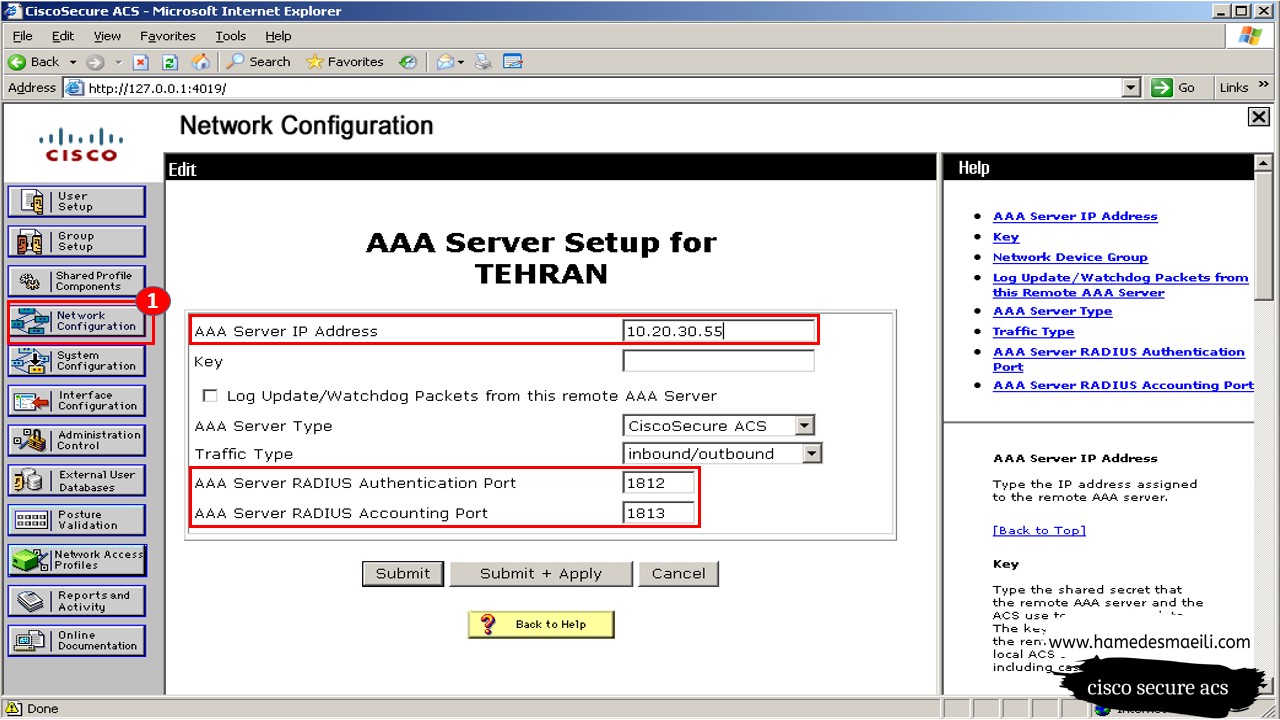Image resolution: width=1280 pixels, height=720 pixels.
Task: Open AAA Server RADIUS Authentication Port link
Action: 1118,359
